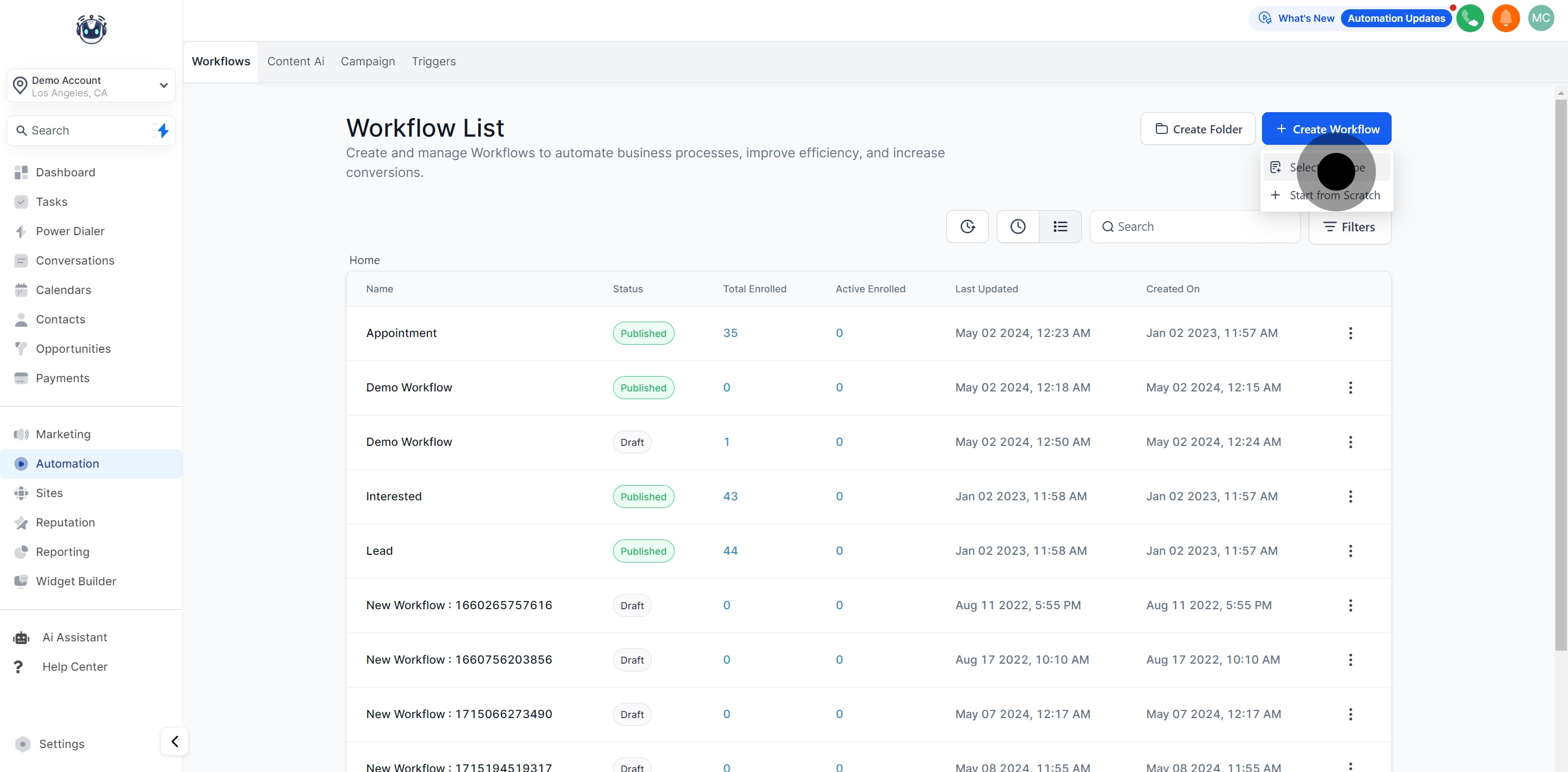Viewport: 1568px width, 772px height.
Task: Click the Create Folder button
Action: point(1198,129)
